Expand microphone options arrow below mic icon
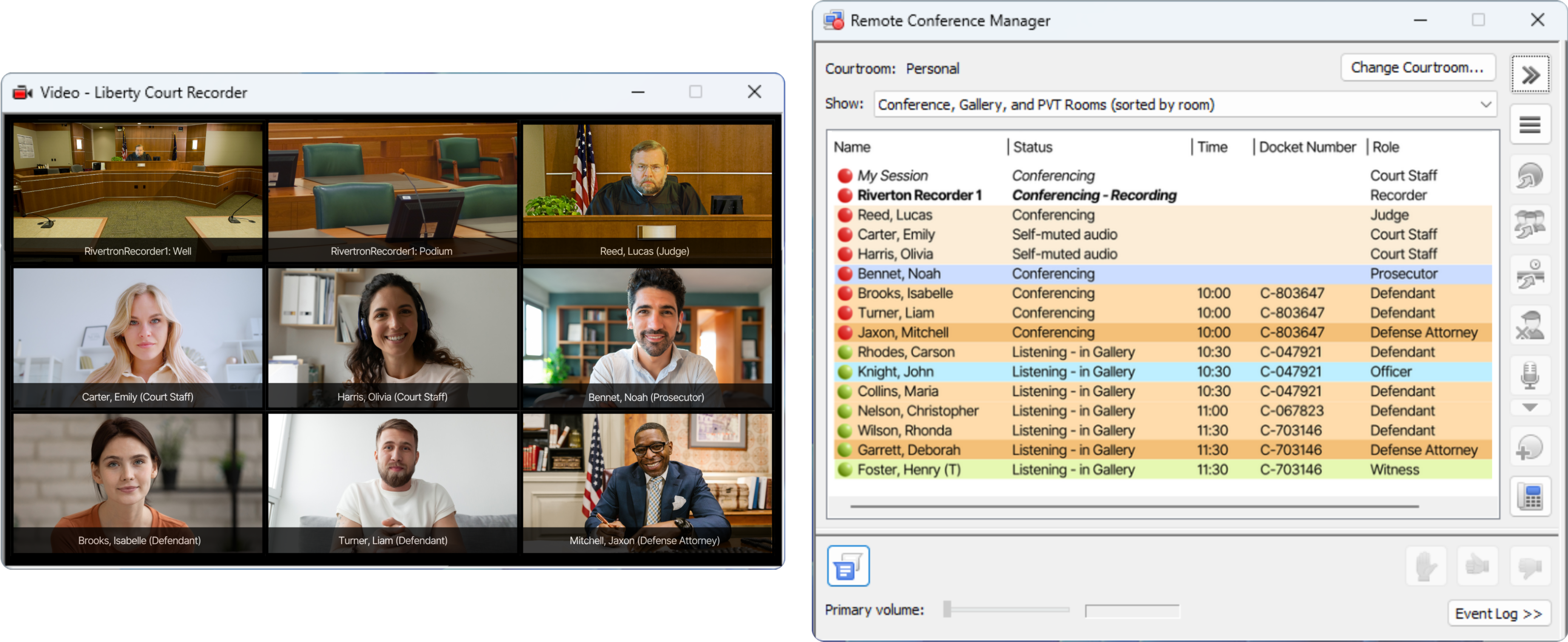1568x642 pixels. coord(1530,407)
